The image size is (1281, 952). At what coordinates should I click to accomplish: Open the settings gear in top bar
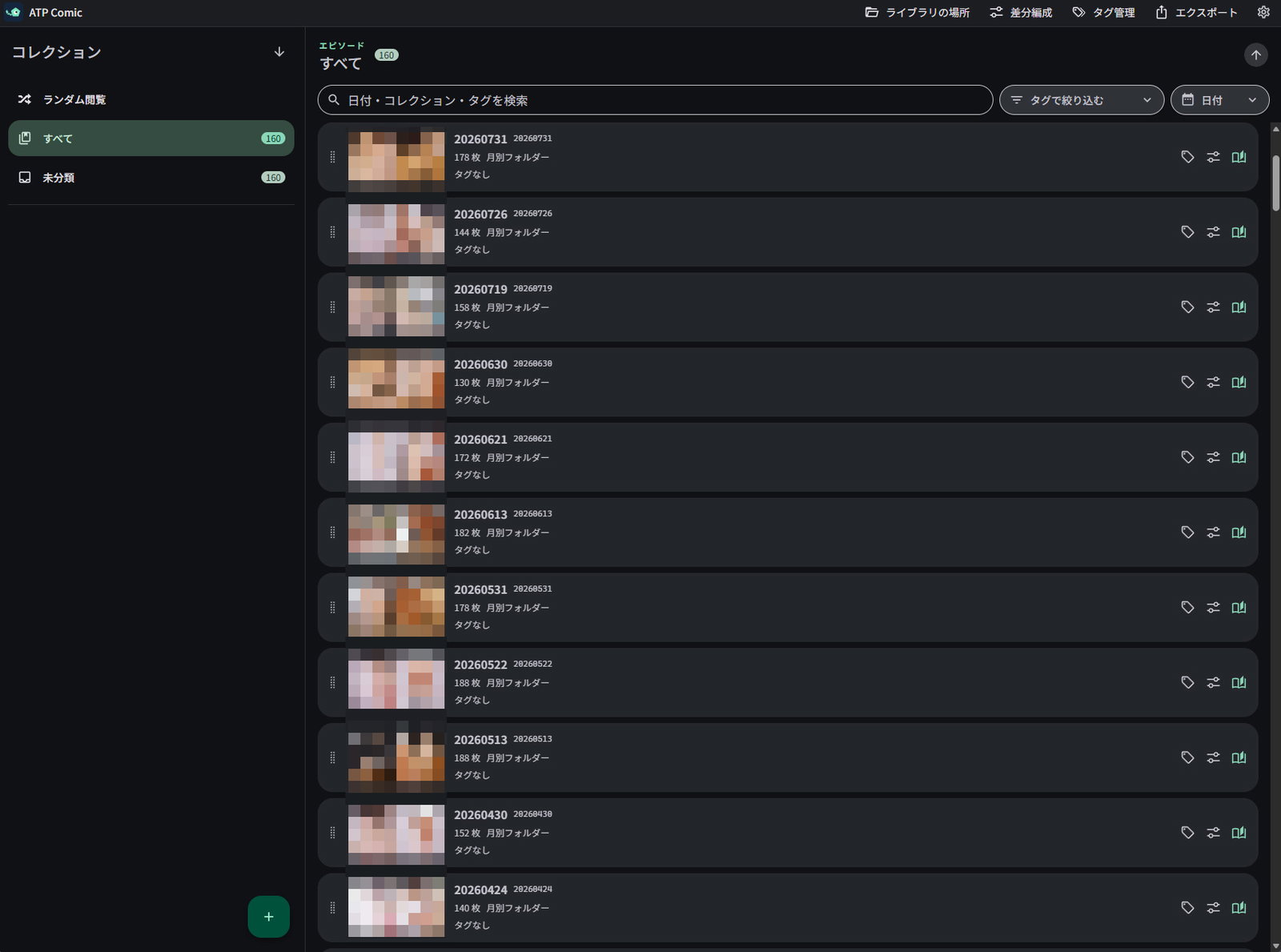click(x=1263, y=12)
